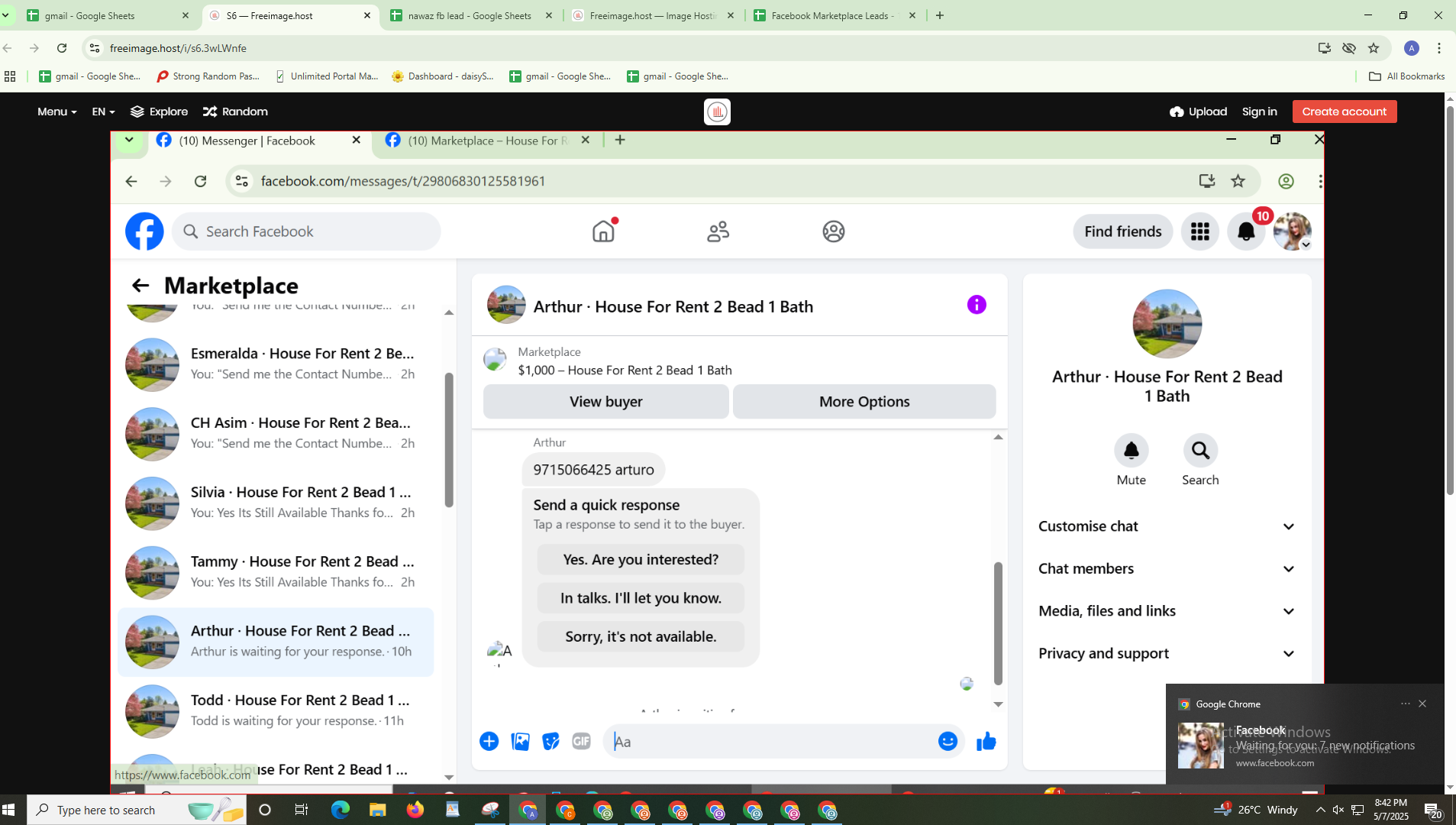Show hidden system tray icons
The width and height of the screenshot is (1456, 825).
1320,810
